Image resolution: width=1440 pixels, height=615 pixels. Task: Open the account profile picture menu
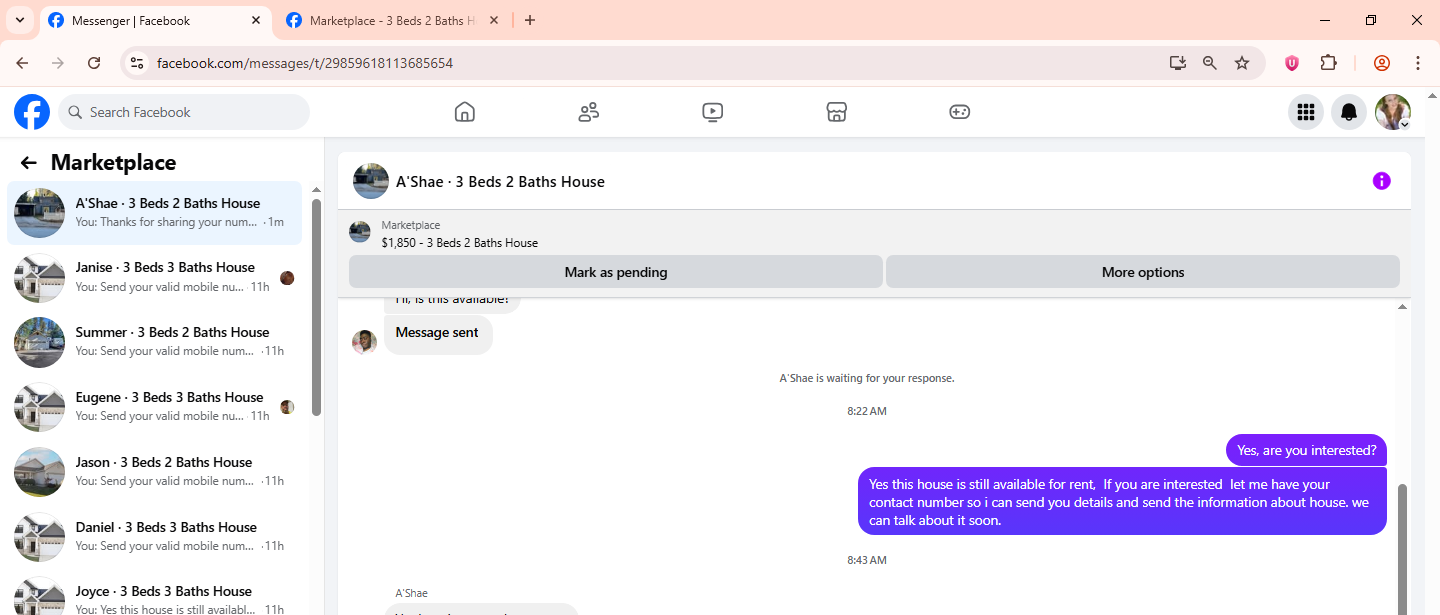point(1393,112)
